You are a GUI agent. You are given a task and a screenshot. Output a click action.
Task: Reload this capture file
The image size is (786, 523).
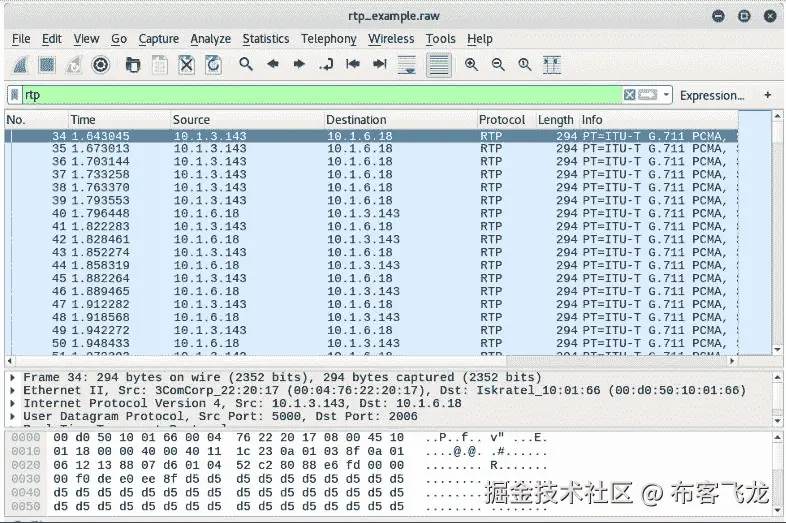coord(214,65)
